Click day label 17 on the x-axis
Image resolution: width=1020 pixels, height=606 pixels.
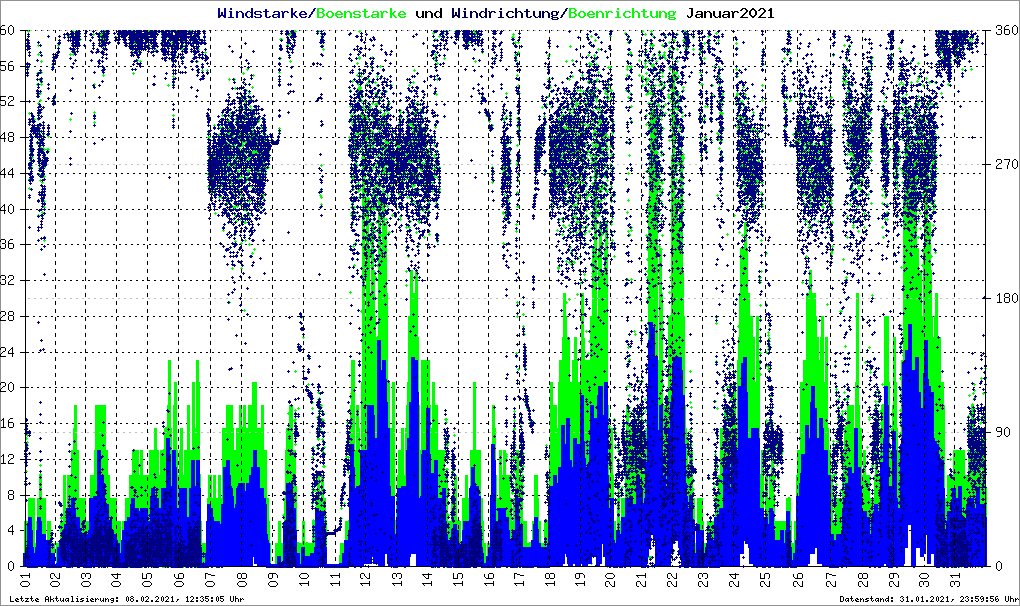pyautogui.click(x=521, y=579)
